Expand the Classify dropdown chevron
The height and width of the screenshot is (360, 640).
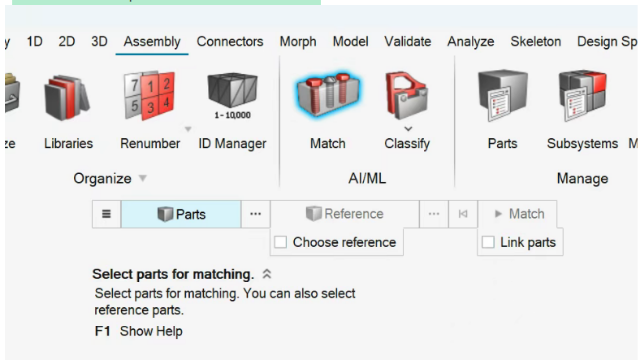click(408, 129)
